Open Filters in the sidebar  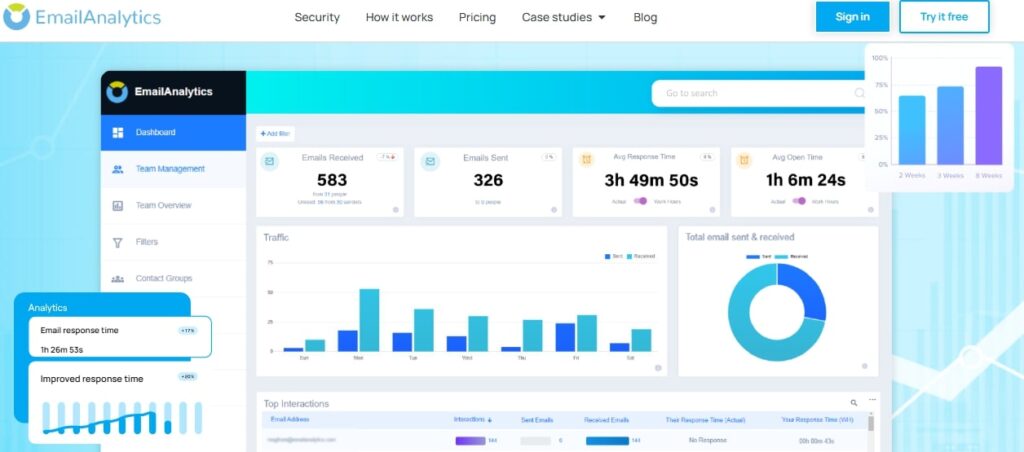[x=173, y=242]
